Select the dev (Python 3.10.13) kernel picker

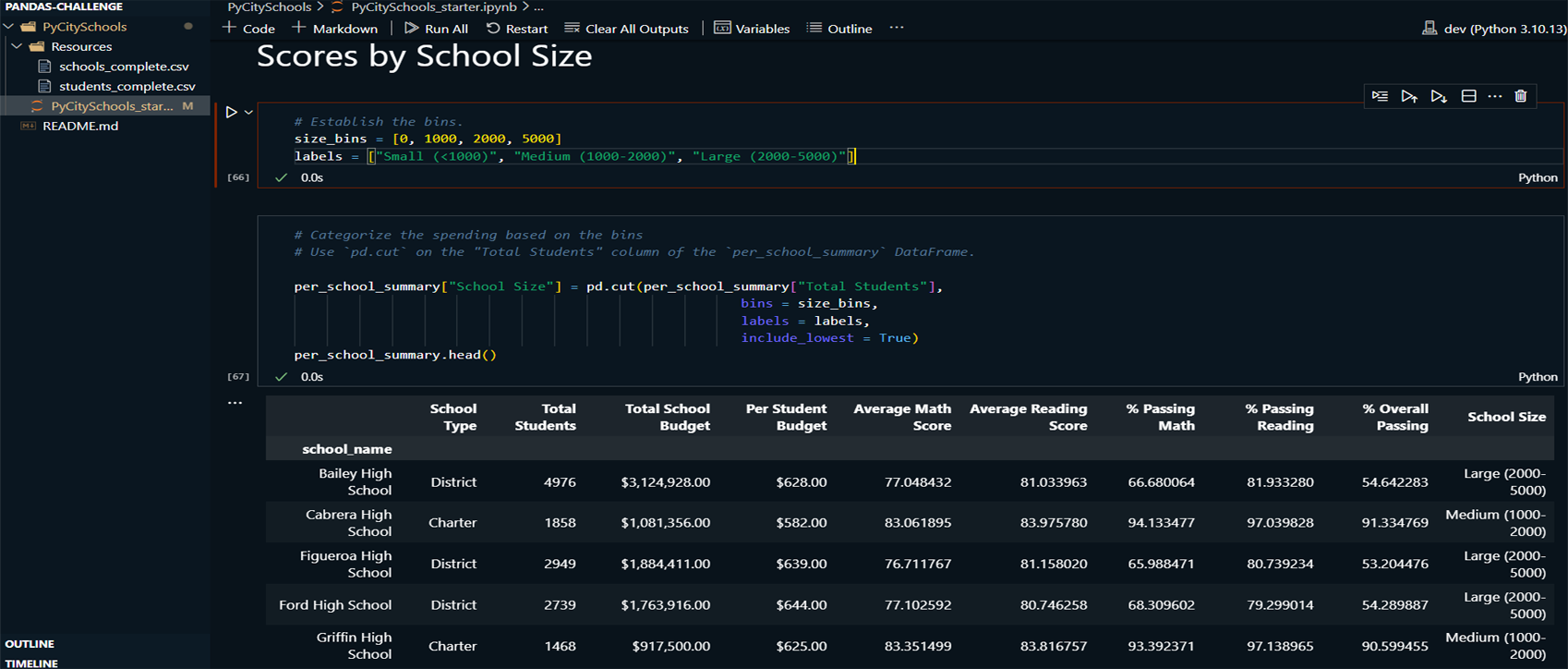click(1494, 29)
